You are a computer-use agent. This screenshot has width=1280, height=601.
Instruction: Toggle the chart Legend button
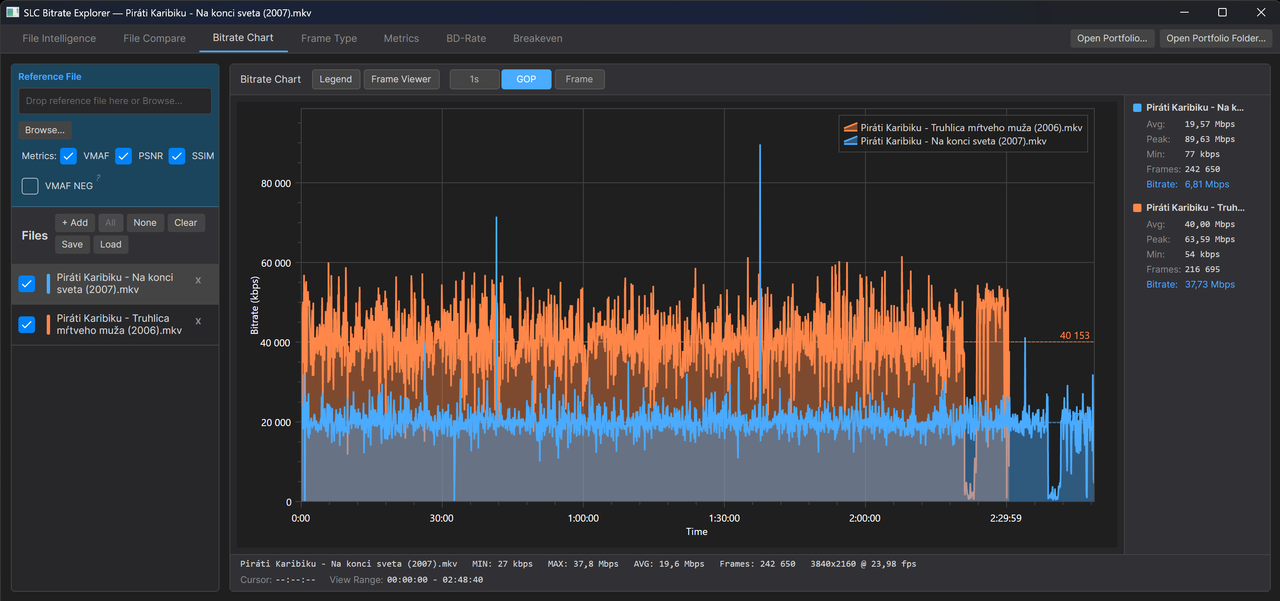coord(336,79)
